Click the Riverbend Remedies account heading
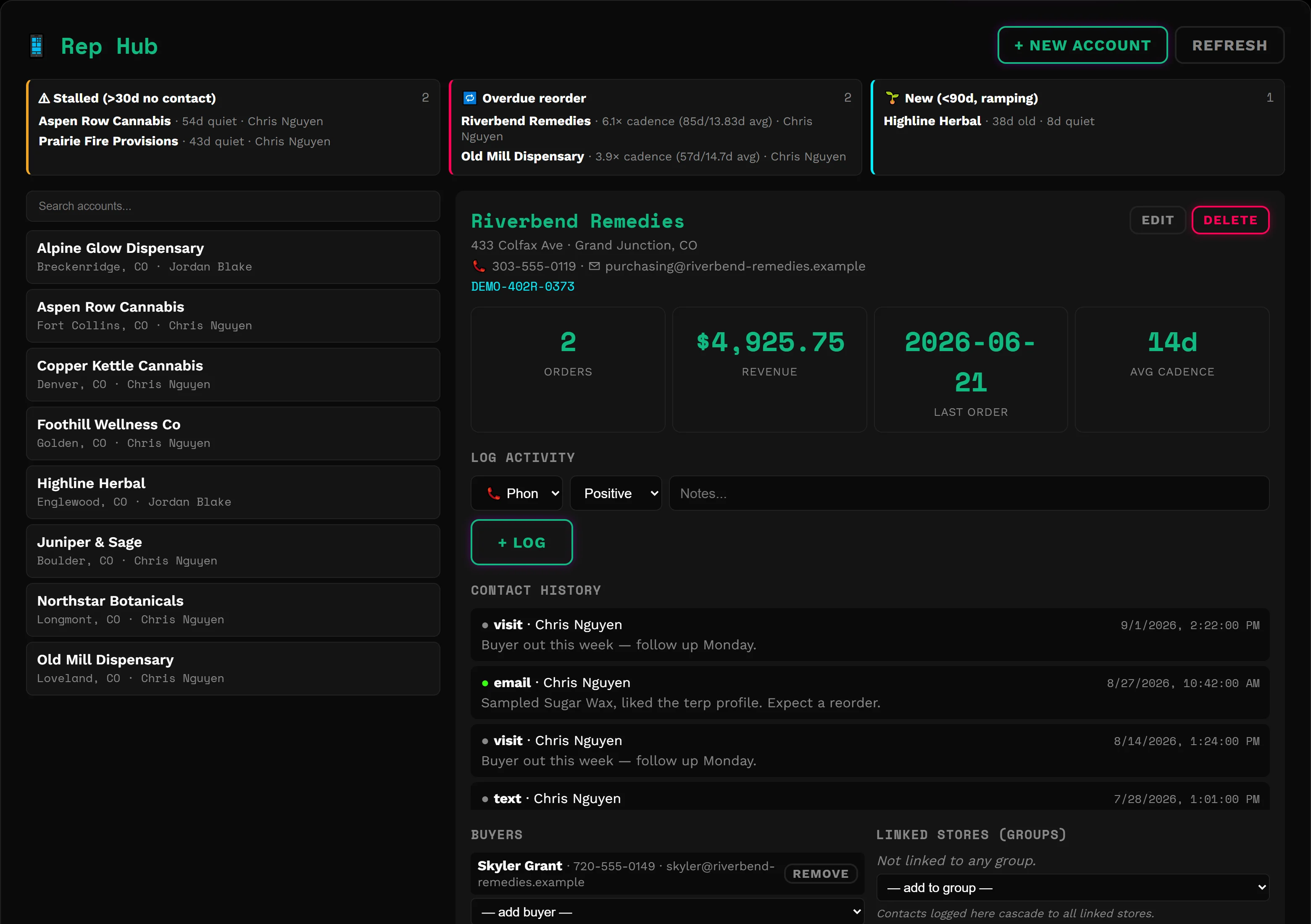 click(577, 221)
